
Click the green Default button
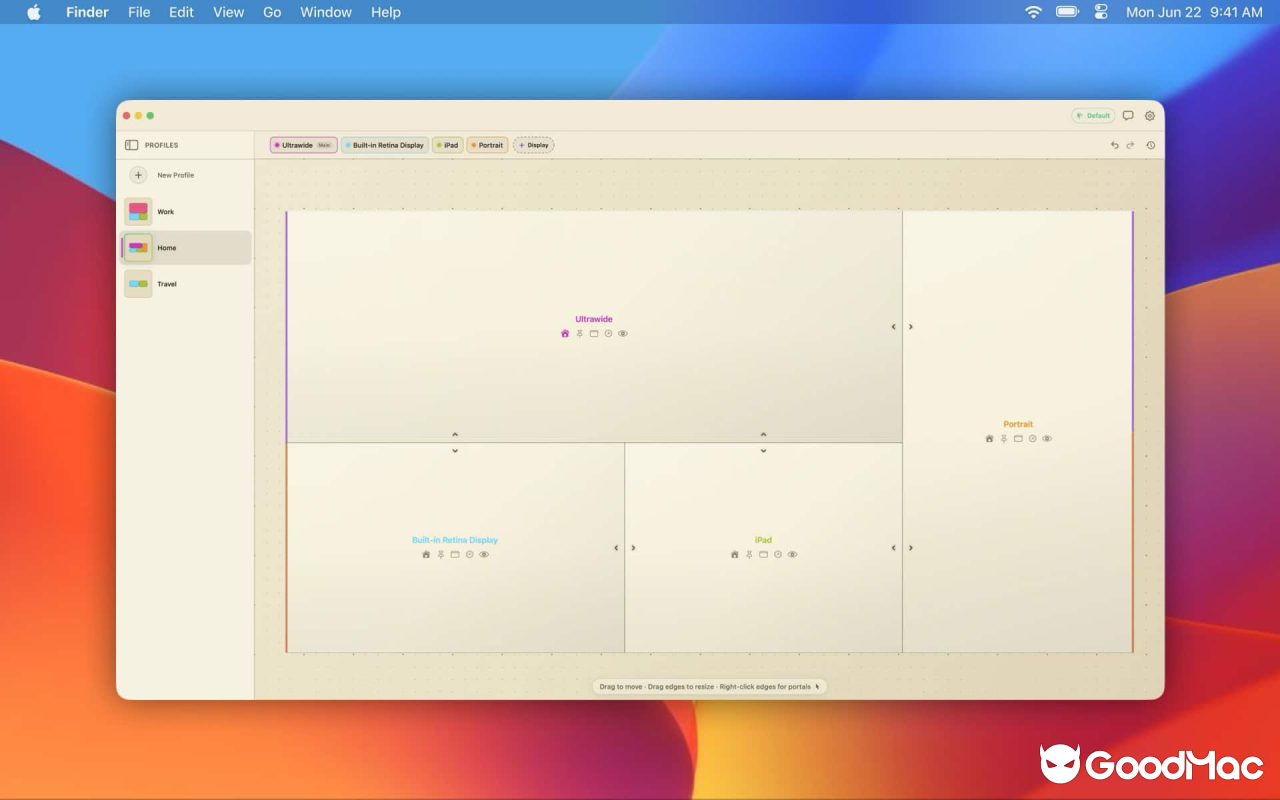click(x=1093, y=116)
